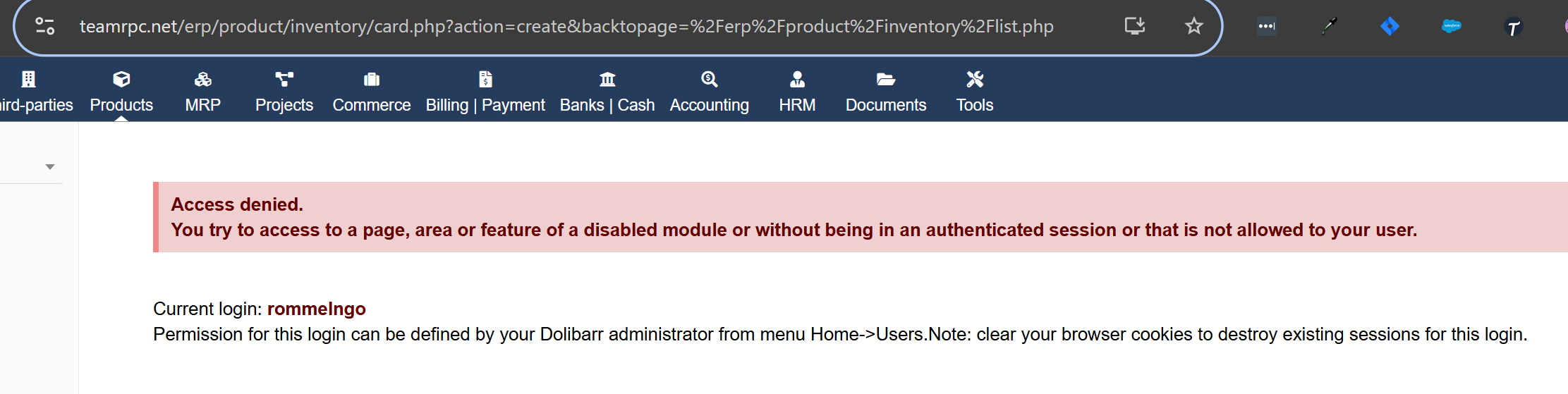This screenshot has width=1568, height=394.
Task: Expand the left sidebar dropdown arrow
Action: pyautogui.click(x=50, y=167)
